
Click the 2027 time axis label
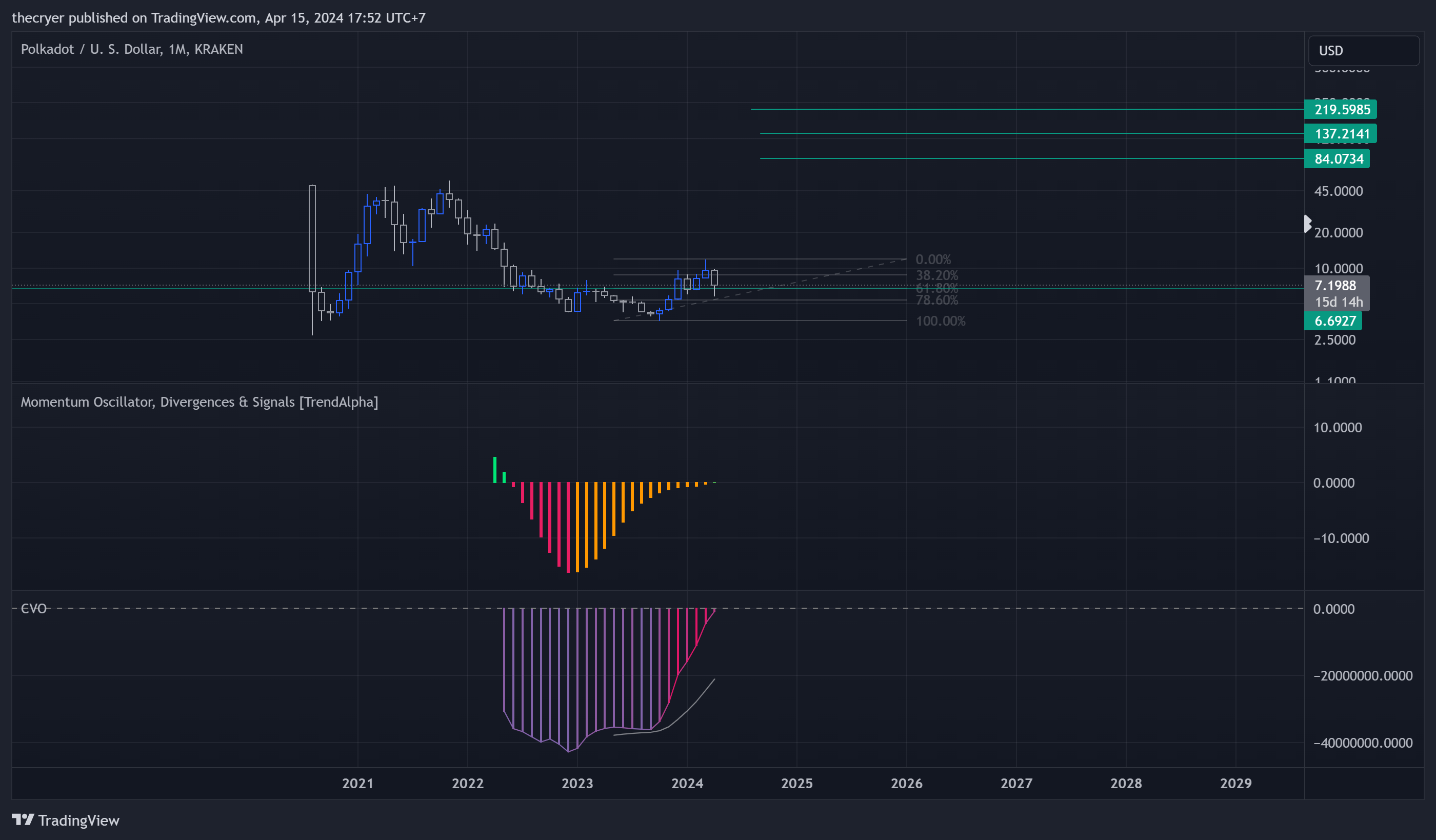point(1016,783)
